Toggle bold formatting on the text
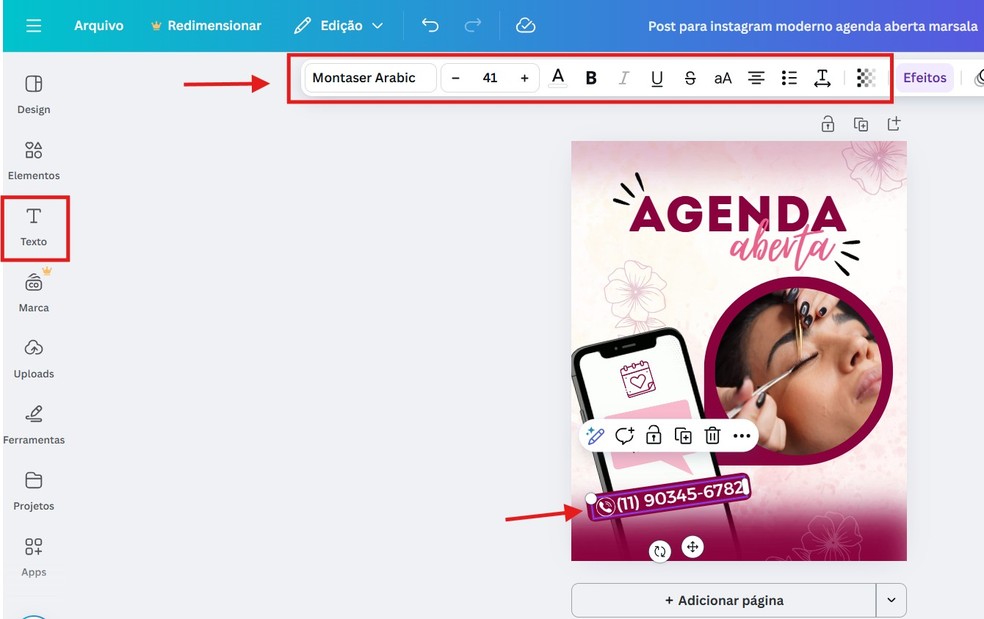This screenshot has height=619, width=984. tap(590, 77)
